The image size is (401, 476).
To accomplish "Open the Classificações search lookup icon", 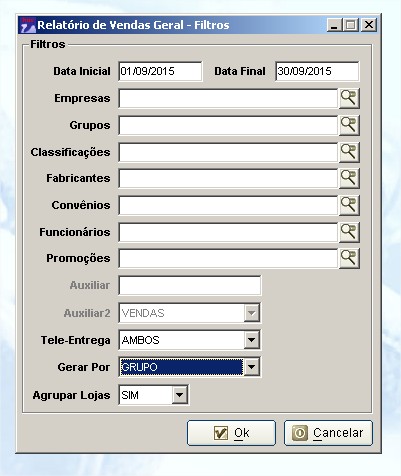I will coord(349,152).
